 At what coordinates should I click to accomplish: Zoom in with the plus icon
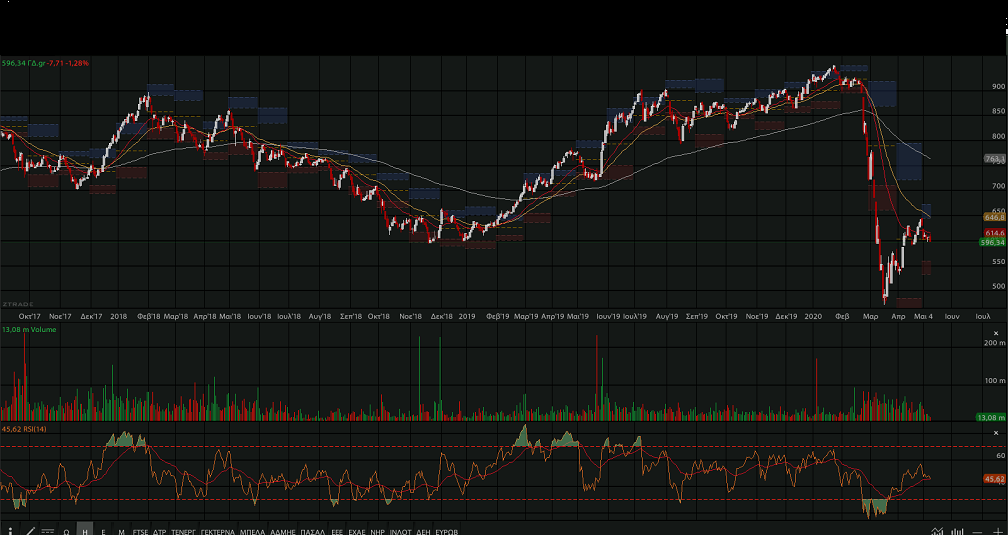pyautogui.click(x=997, y=530)
